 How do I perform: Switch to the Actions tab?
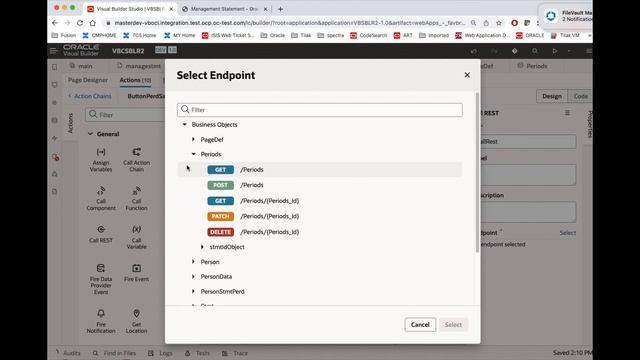[135, 80]
